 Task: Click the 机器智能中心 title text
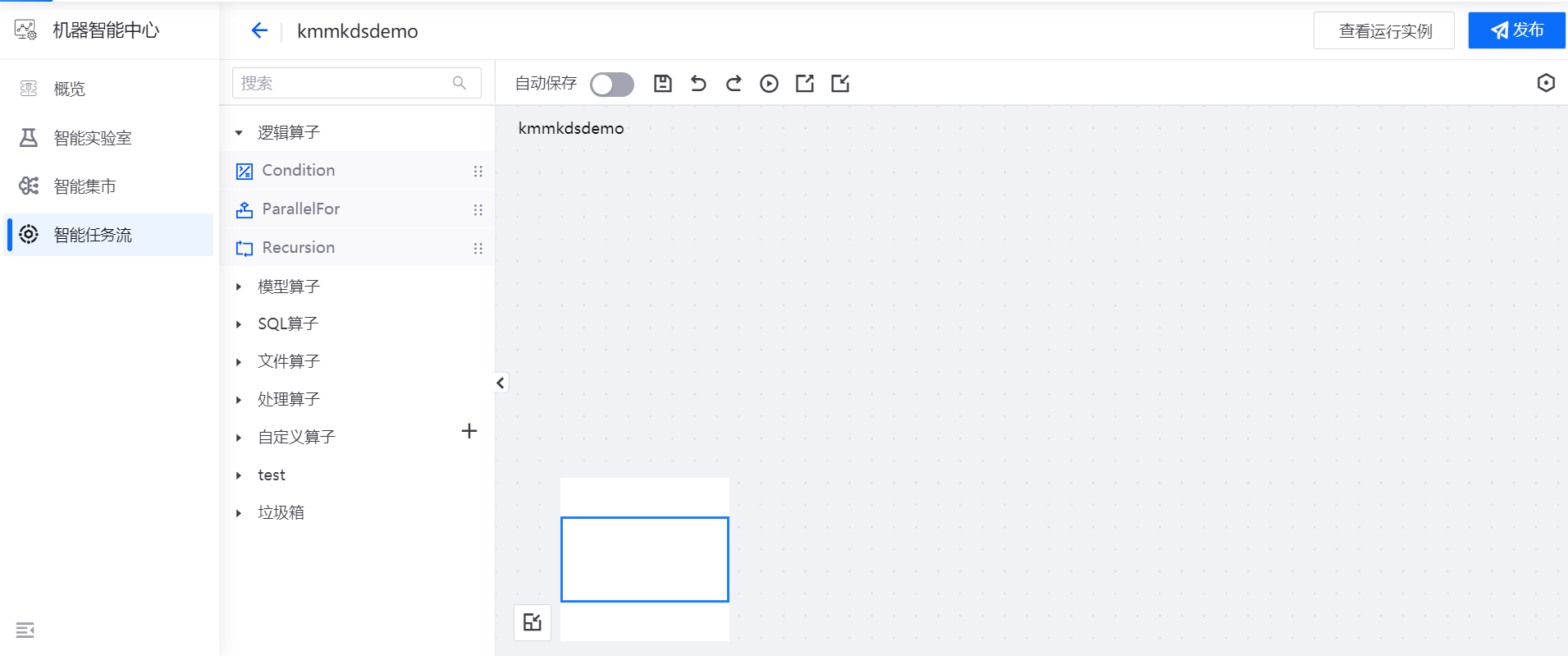[106, 30]
